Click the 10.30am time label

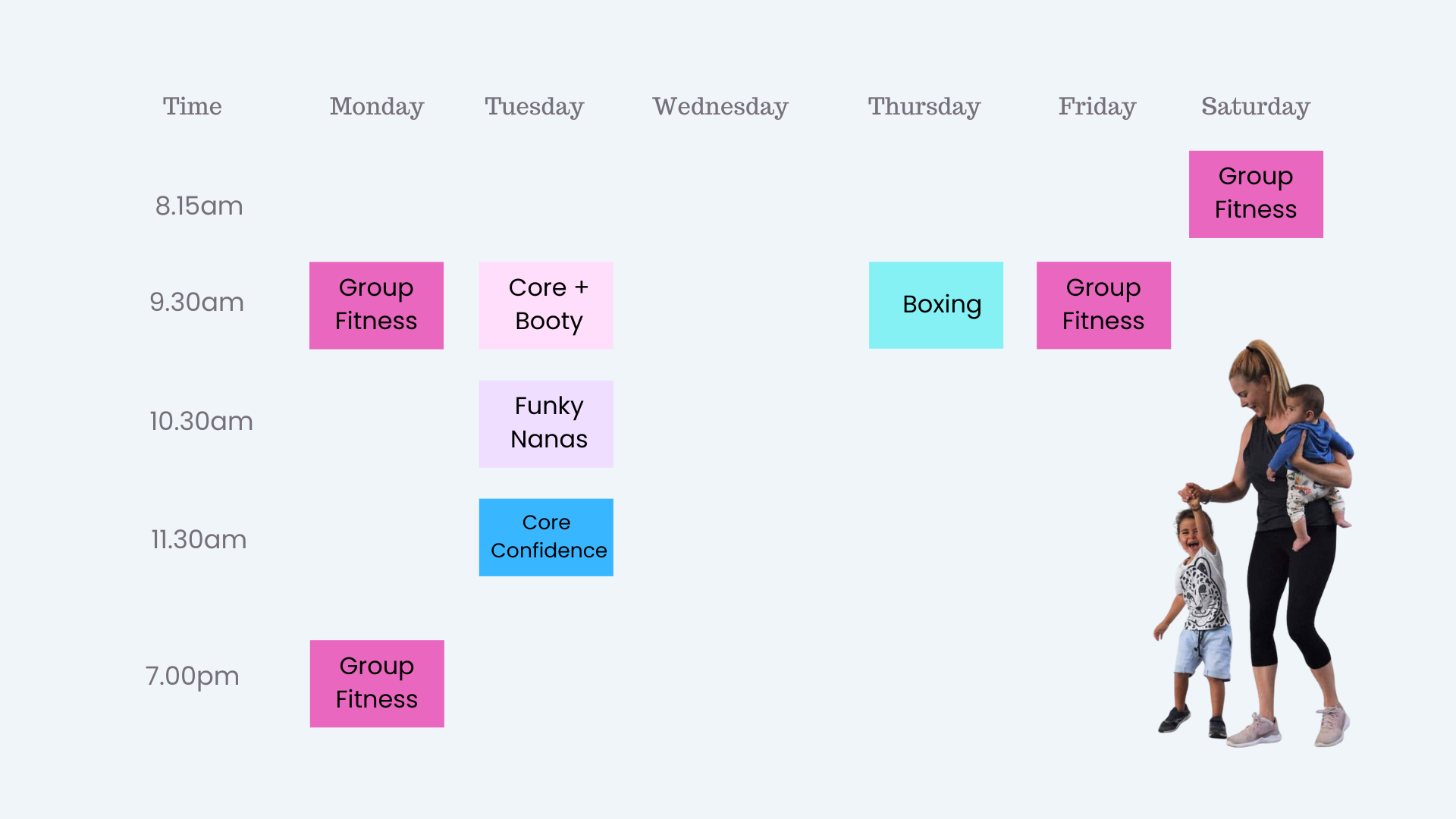tap(201, 421)
